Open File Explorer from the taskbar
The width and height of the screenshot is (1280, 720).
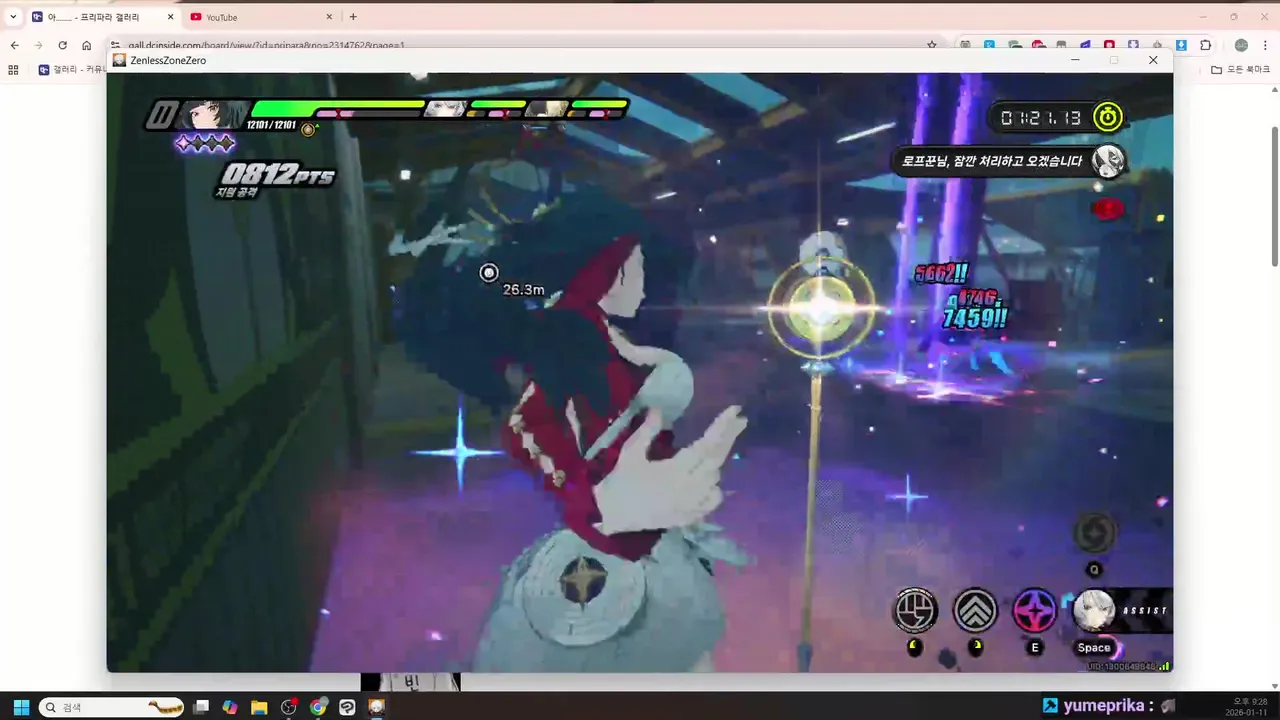[259, 707]
